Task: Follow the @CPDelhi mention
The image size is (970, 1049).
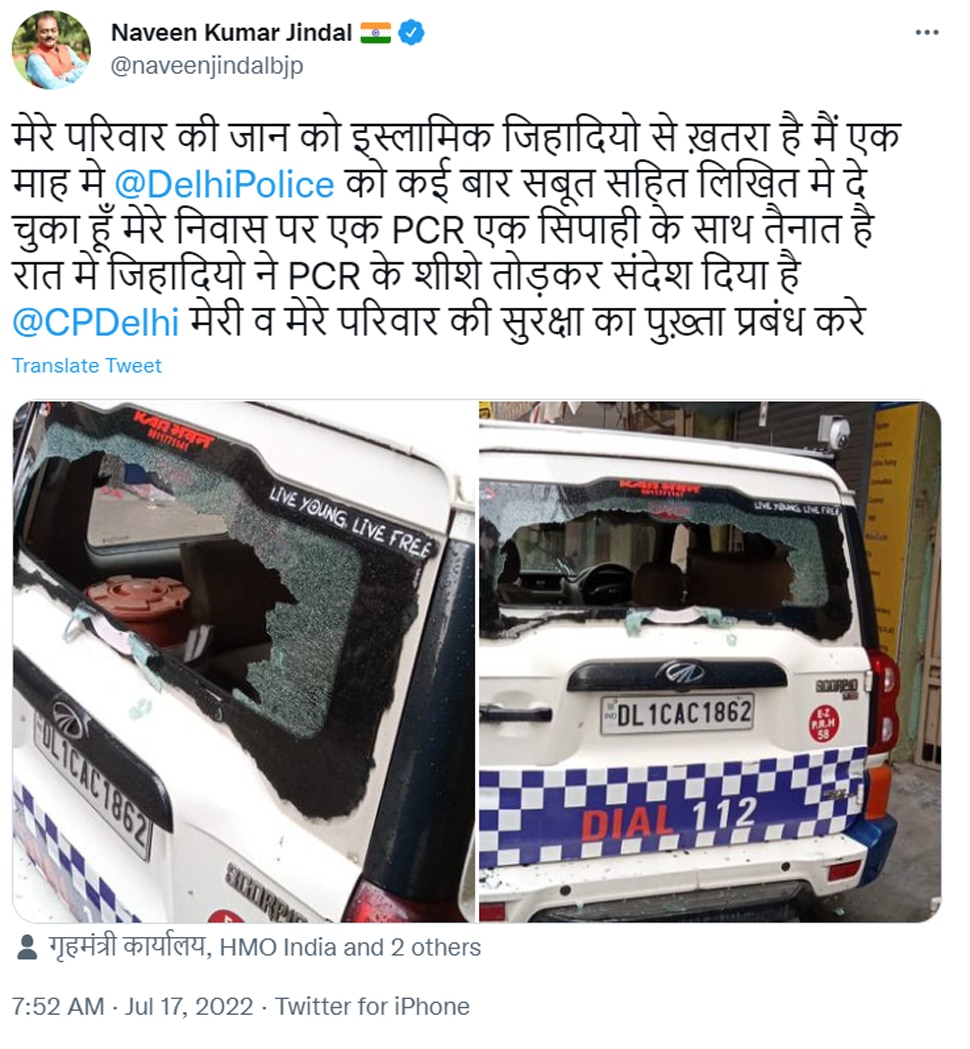Action: [x=96, y=322]
